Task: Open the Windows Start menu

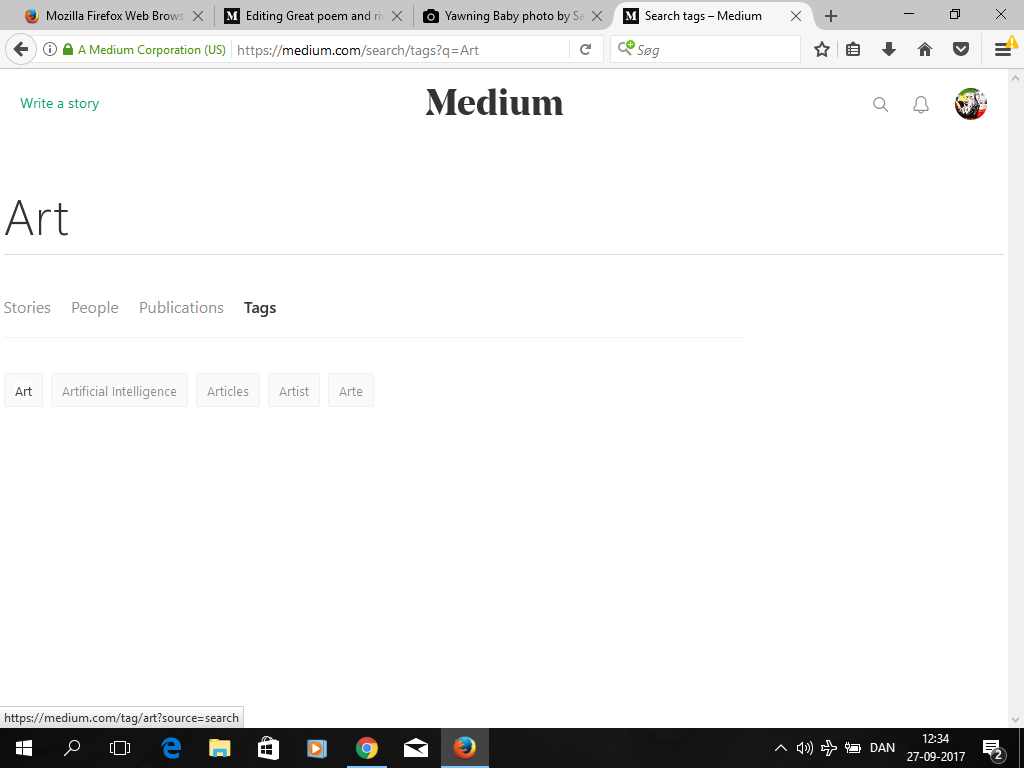Action: tap(24, 748)
